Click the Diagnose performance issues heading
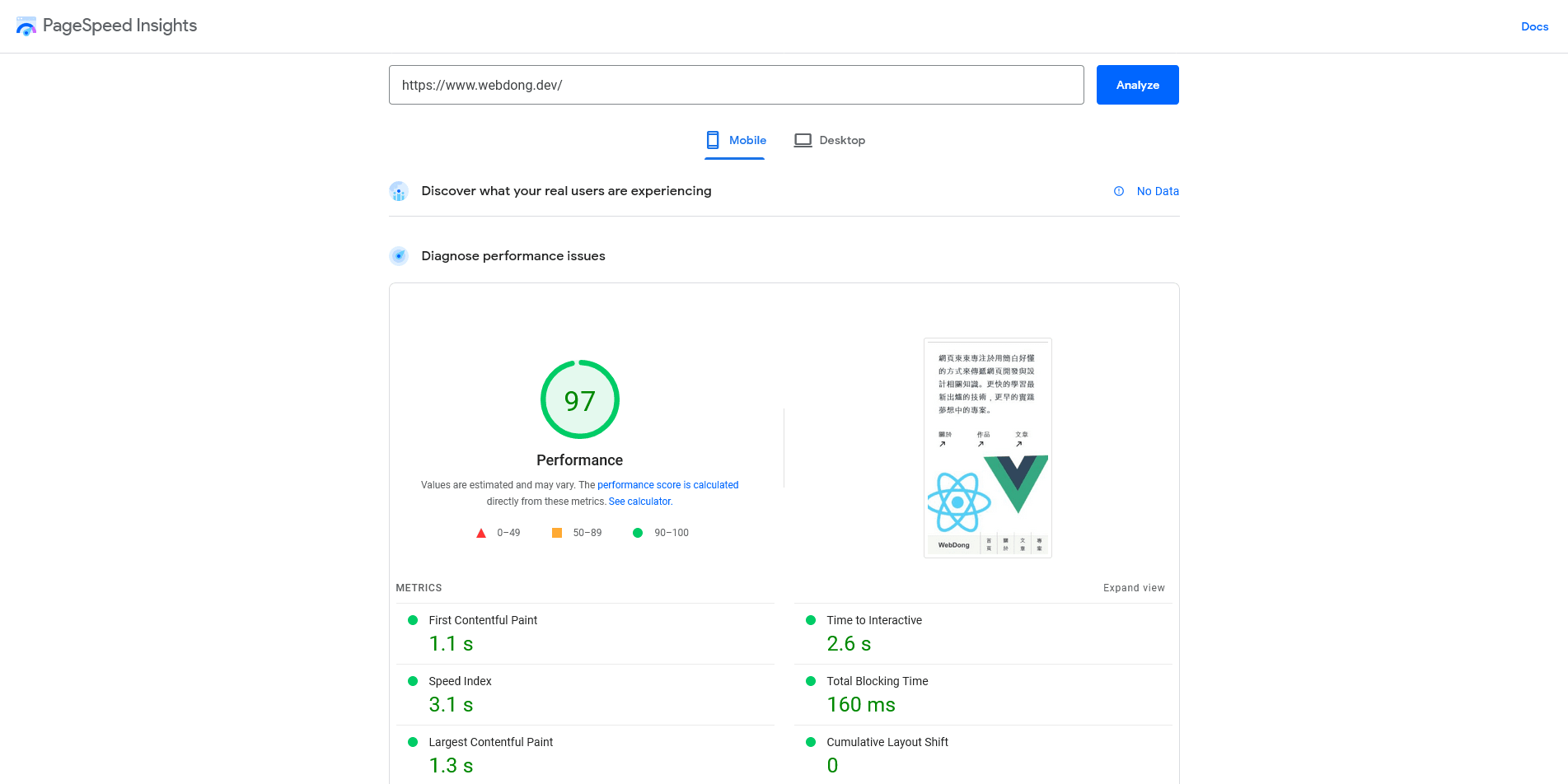The image size is (1568, 784). click(x=513, y=256)
